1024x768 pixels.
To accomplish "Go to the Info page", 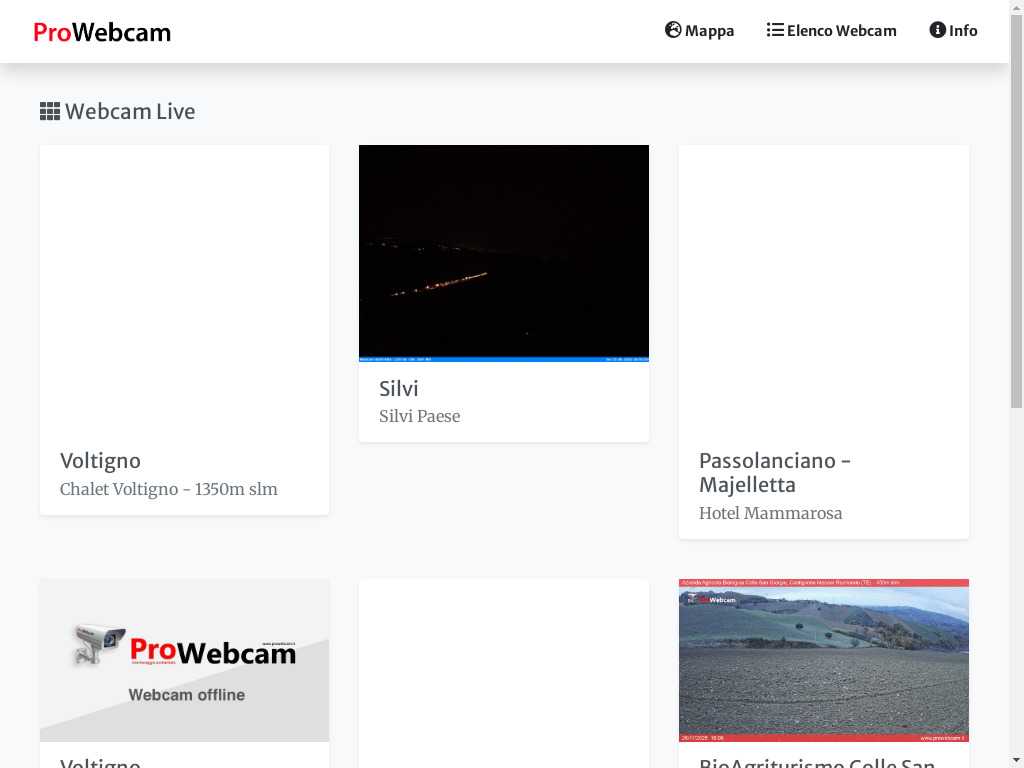I will (963, 31).
